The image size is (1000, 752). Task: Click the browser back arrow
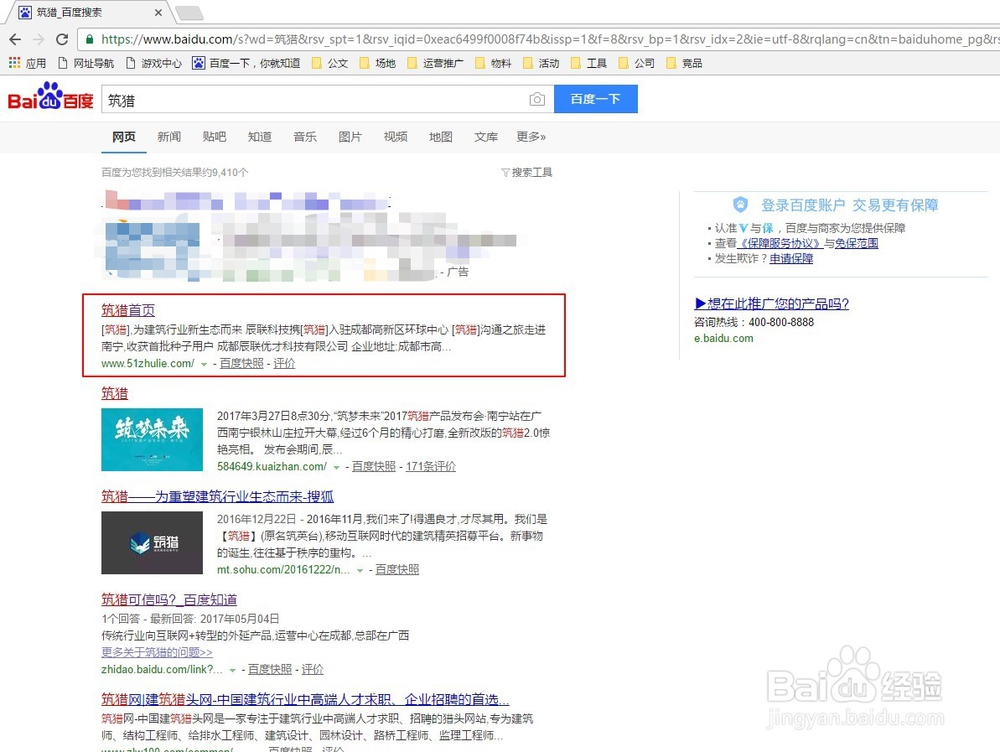point(15,40)
